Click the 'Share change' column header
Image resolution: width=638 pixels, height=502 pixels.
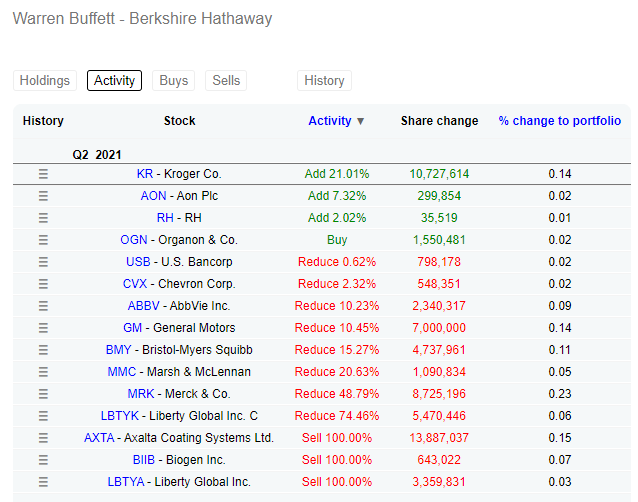click(439, 121)
